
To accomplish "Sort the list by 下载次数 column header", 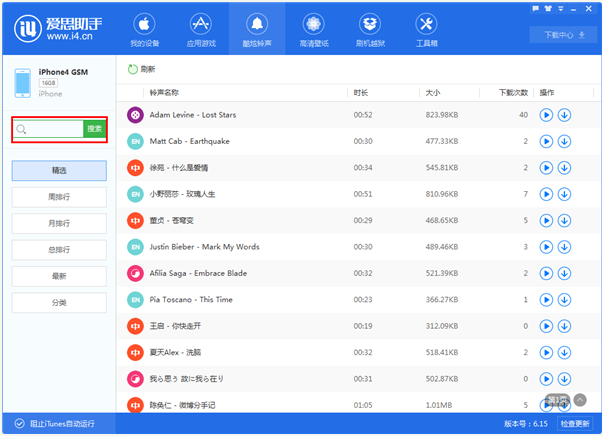I will [x=512, y=92].
